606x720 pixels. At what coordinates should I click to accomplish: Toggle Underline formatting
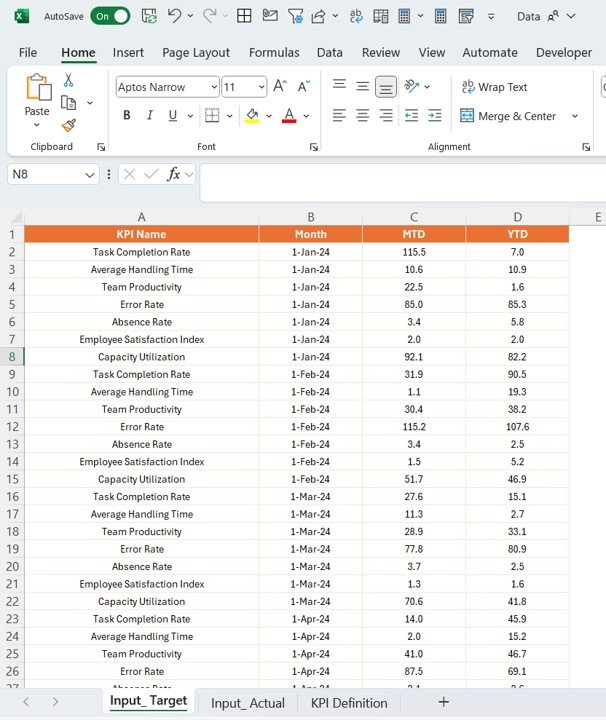click(173, 115)
